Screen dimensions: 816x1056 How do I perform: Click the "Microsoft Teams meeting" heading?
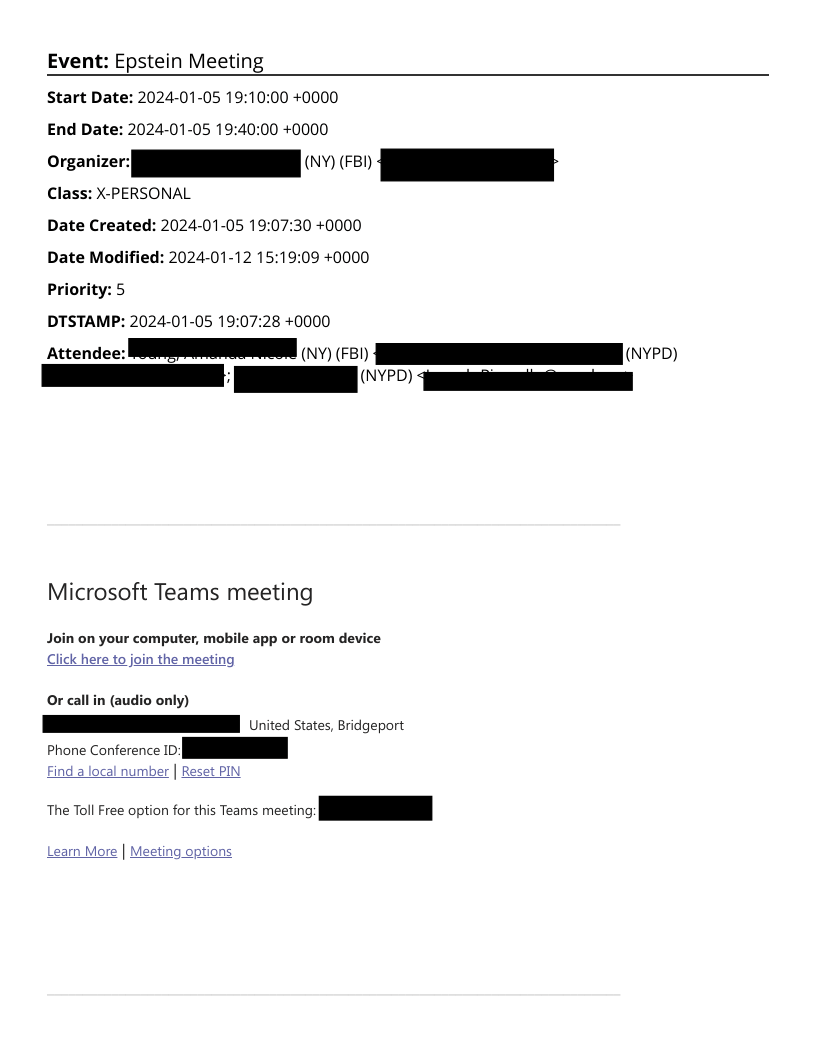180,592
